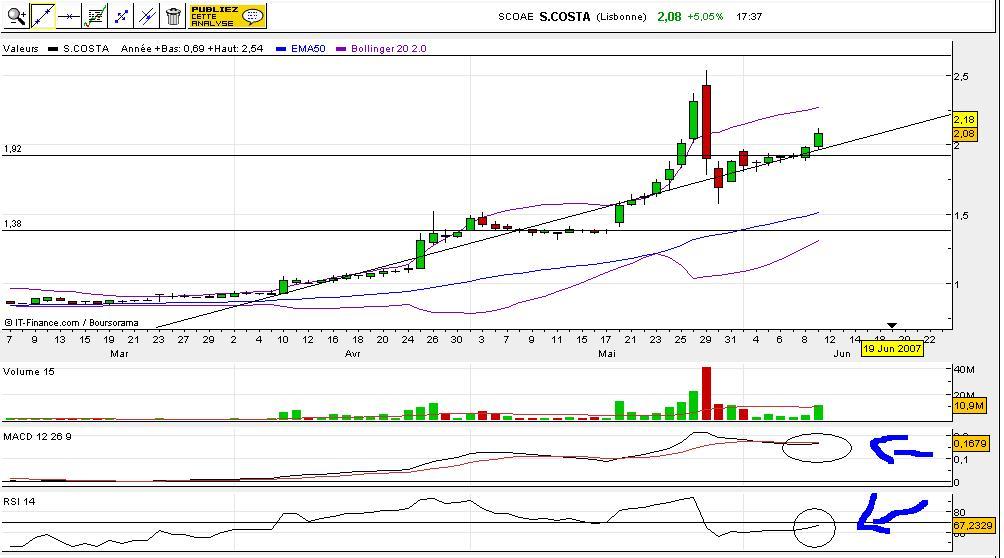
Task: Click the trash bin delete tool
Action: pyautogui.click(x=174, y=16)
